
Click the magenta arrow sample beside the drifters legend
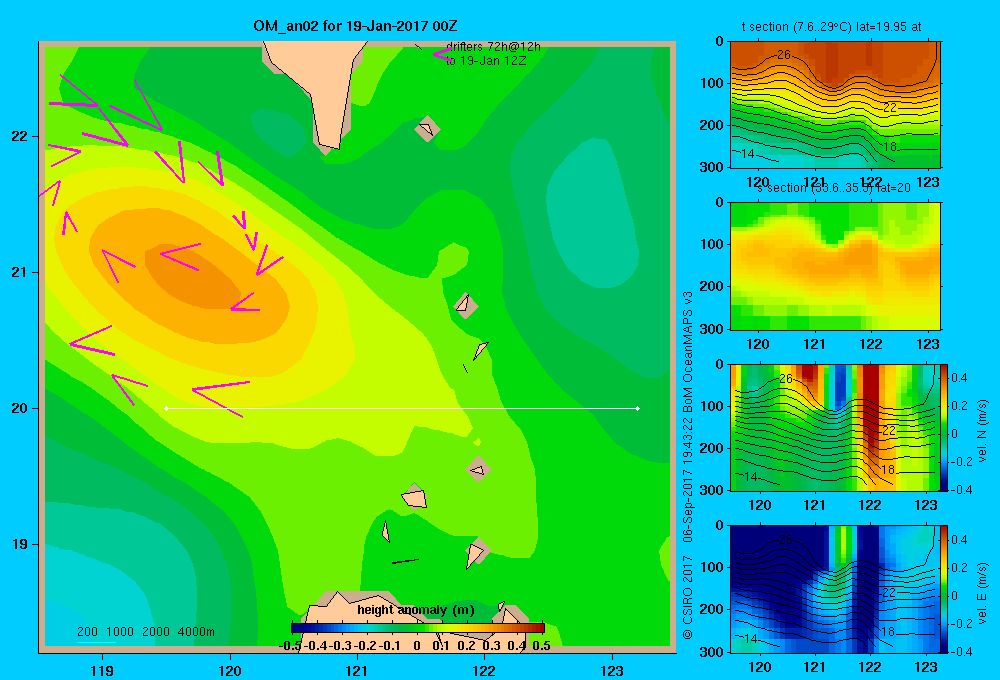(x=441, y=55)
